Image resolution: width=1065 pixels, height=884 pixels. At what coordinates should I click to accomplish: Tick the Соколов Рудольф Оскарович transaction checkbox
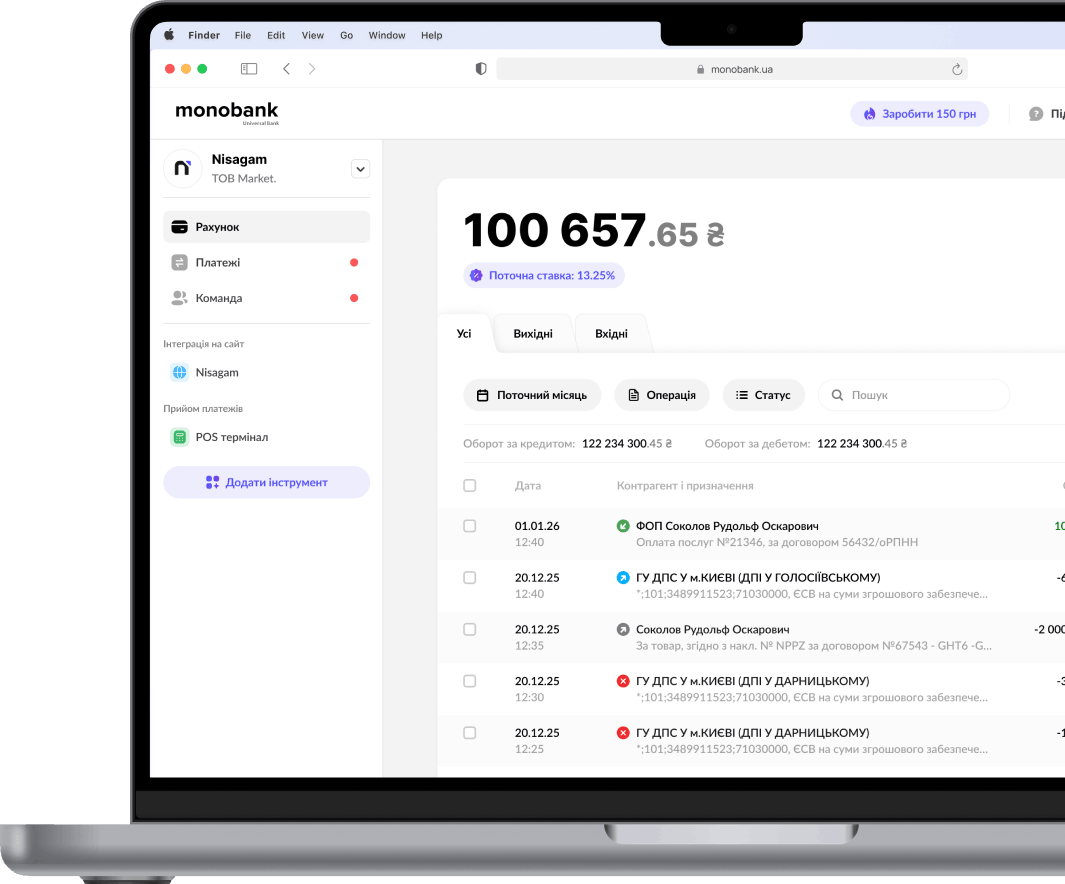469,629
